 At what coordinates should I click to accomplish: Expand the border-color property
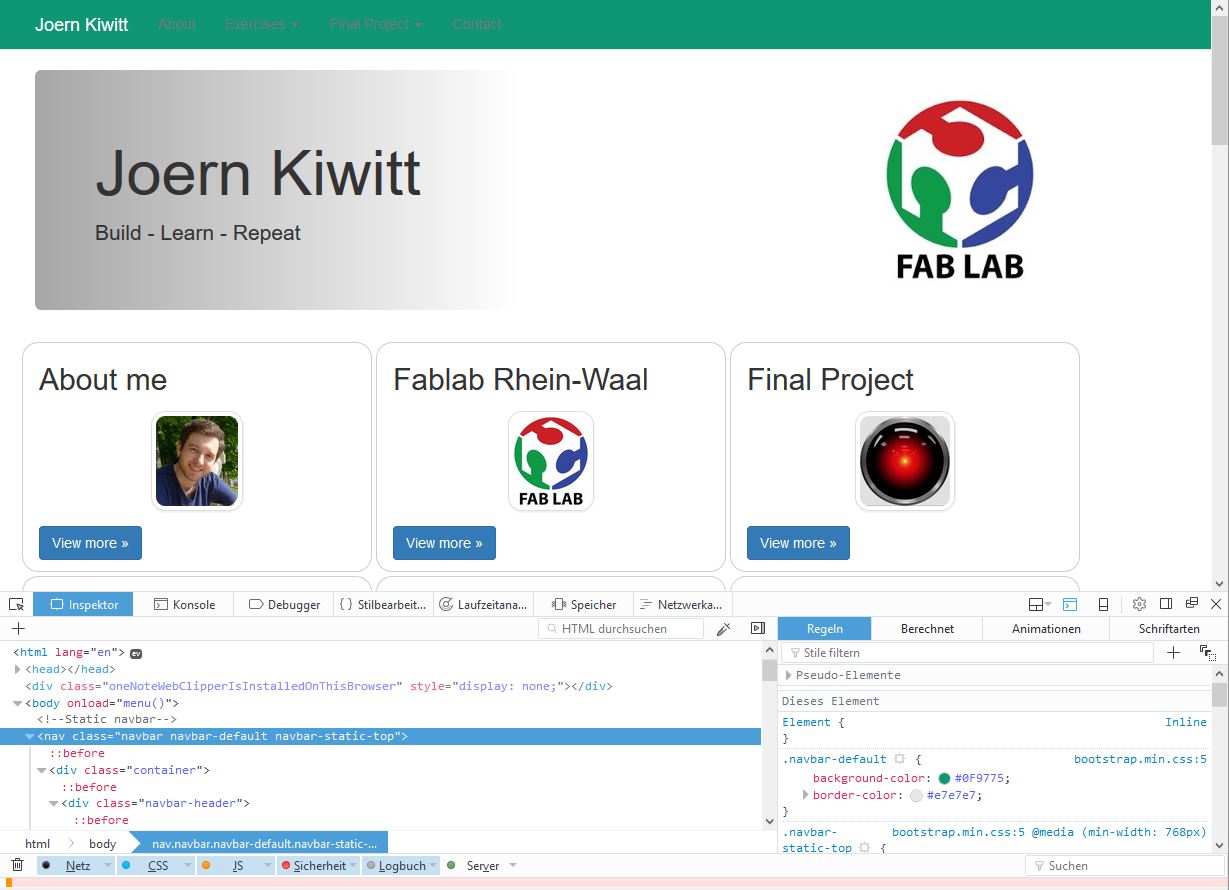[x=806, y=795]
